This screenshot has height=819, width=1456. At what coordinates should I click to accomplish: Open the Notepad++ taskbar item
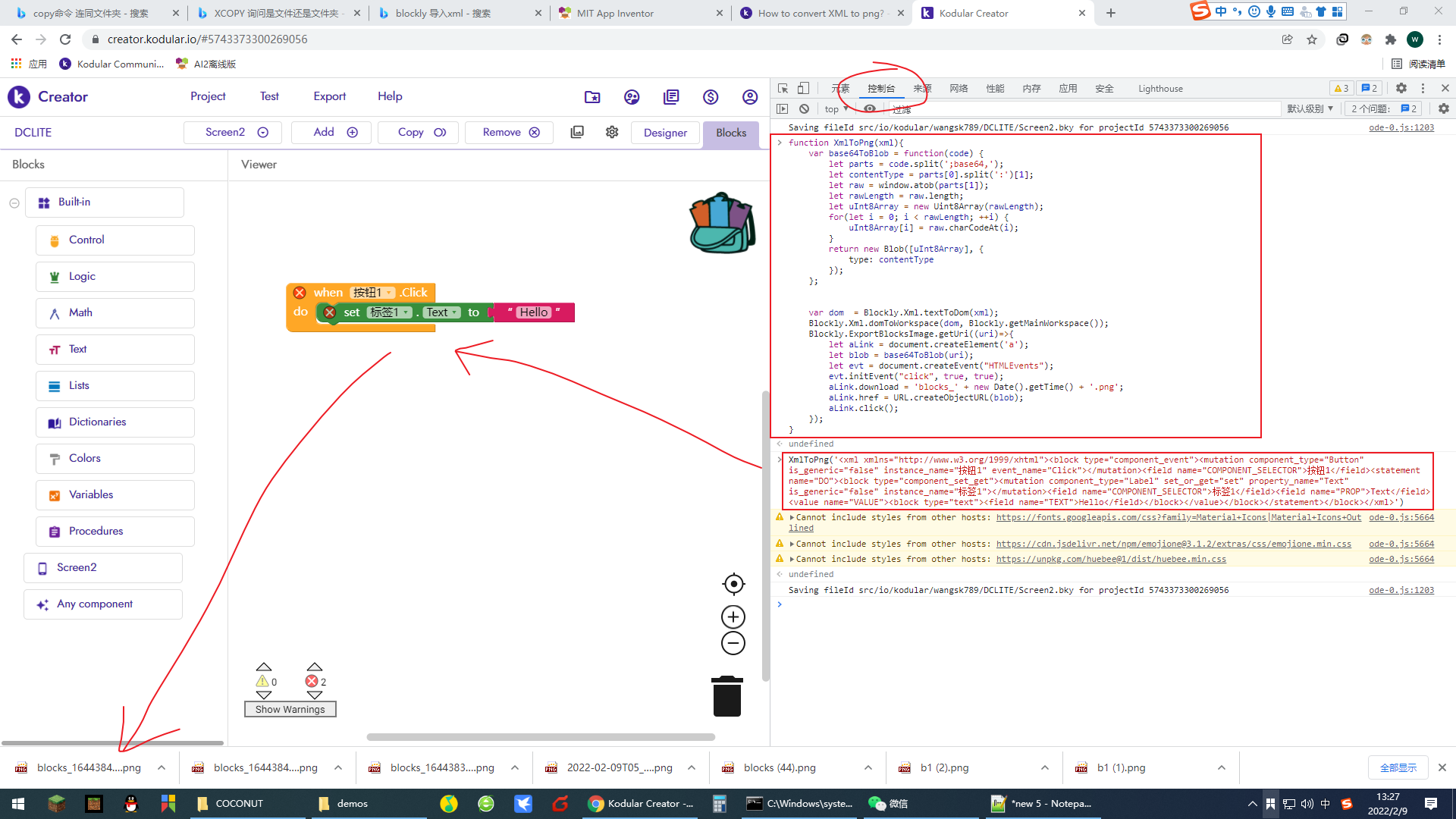1042,804
